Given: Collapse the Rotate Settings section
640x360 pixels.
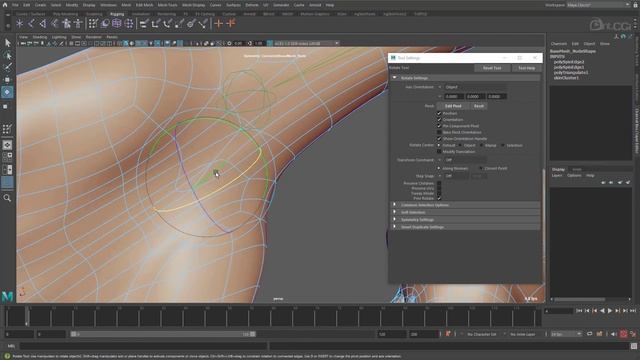Looking at the screenshot, I should (x=394, y=78).
